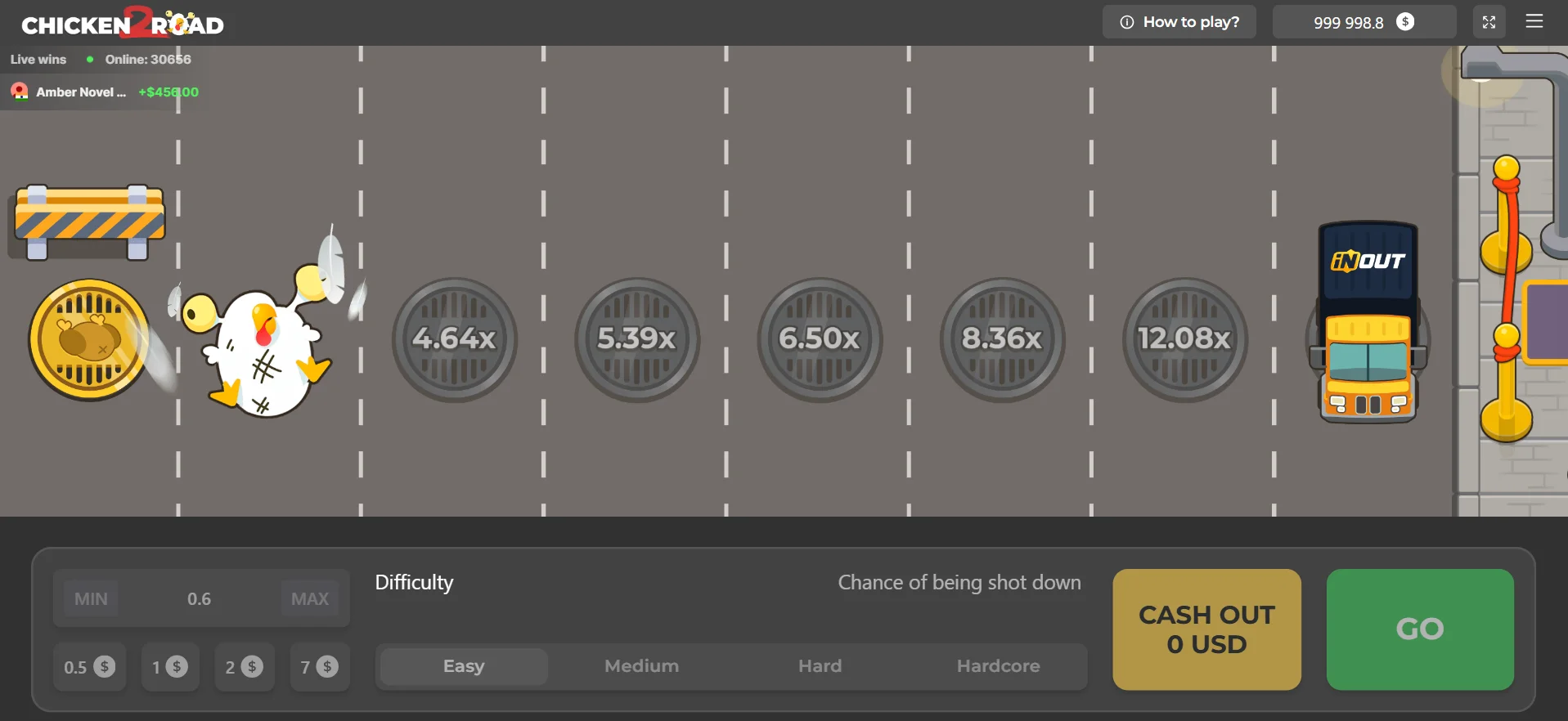Image resolution: width=1568 pixels, height=721 pixels.
Task: Click the 12.08x manhole multiplier
Action: (1184, 339)
